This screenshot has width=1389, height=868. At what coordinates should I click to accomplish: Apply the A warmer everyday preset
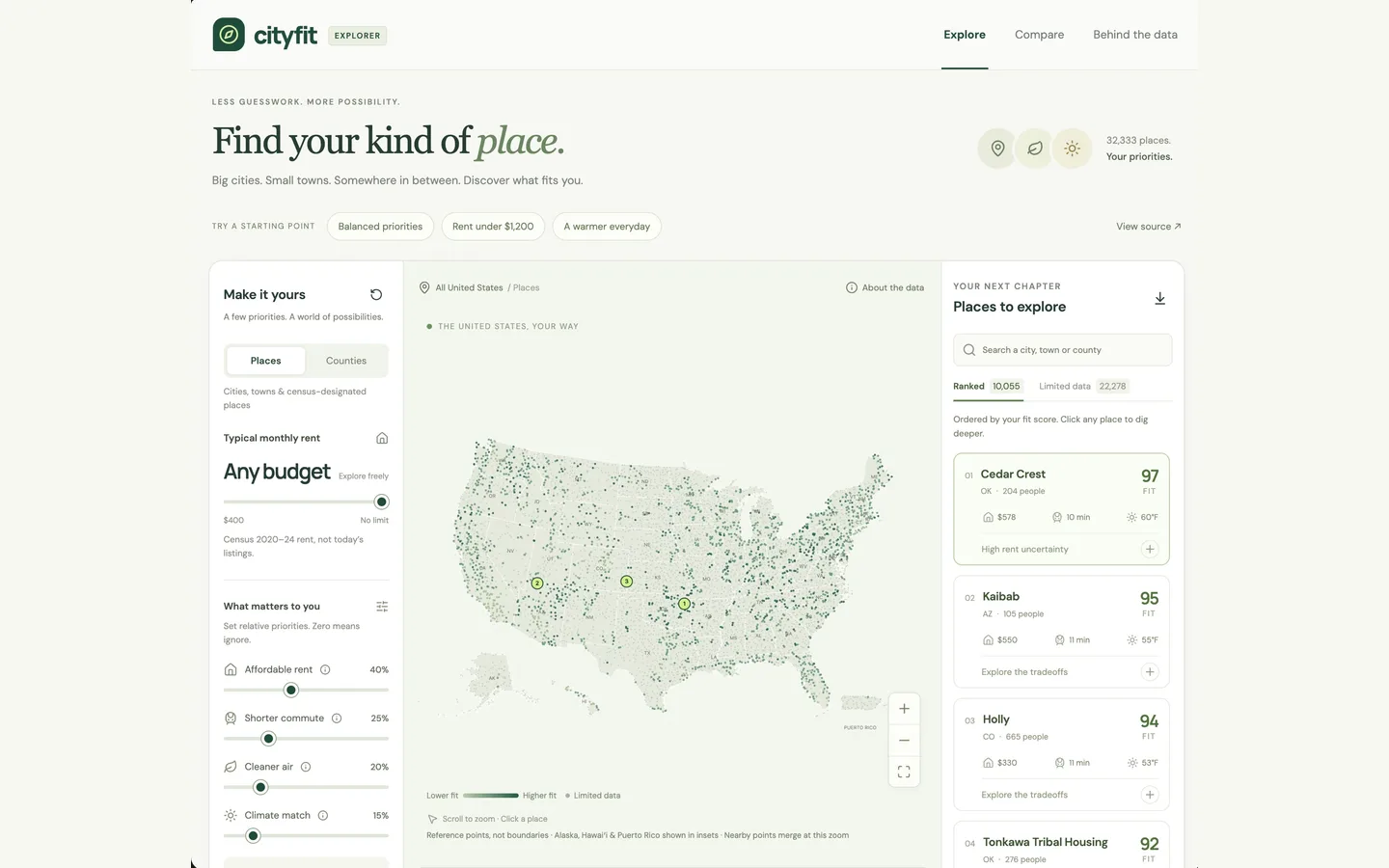pos(607,227)
